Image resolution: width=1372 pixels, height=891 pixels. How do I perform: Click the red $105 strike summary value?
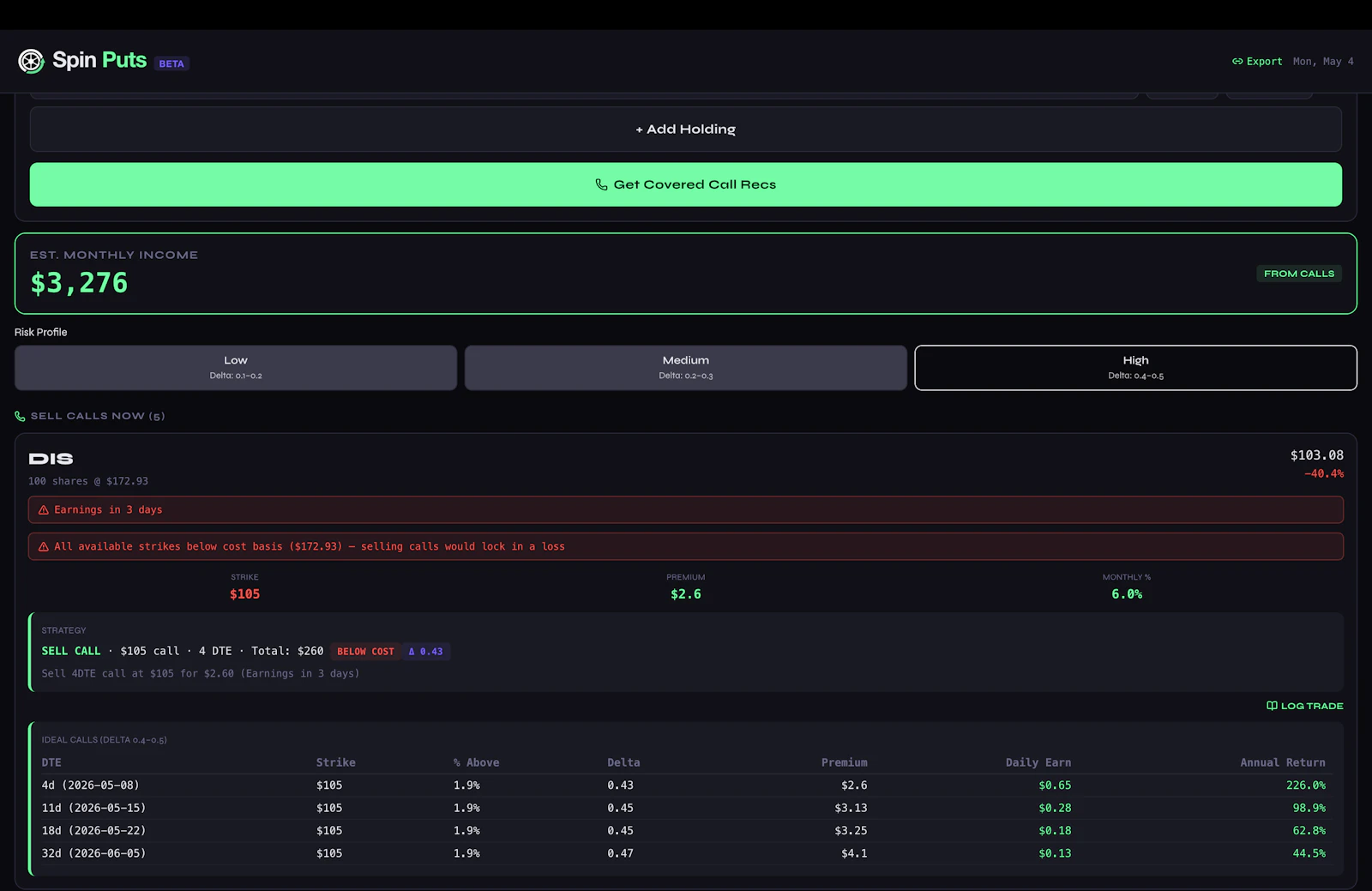click(244, 594)
